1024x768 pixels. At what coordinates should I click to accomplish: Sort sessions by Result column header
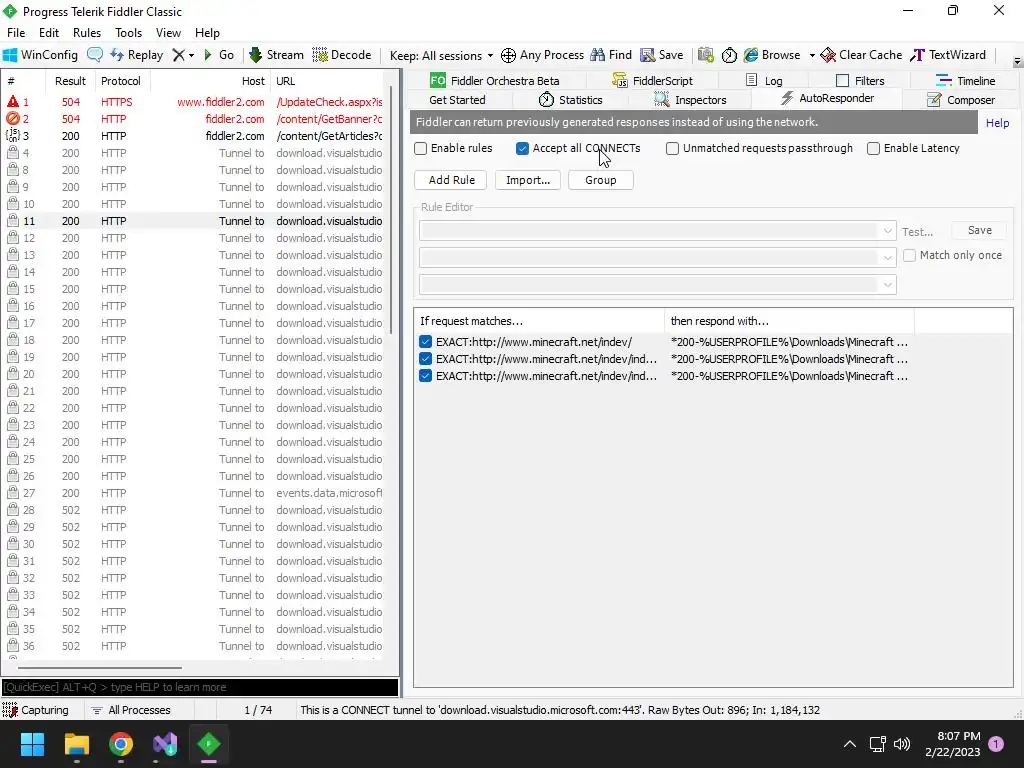(71, 81)
